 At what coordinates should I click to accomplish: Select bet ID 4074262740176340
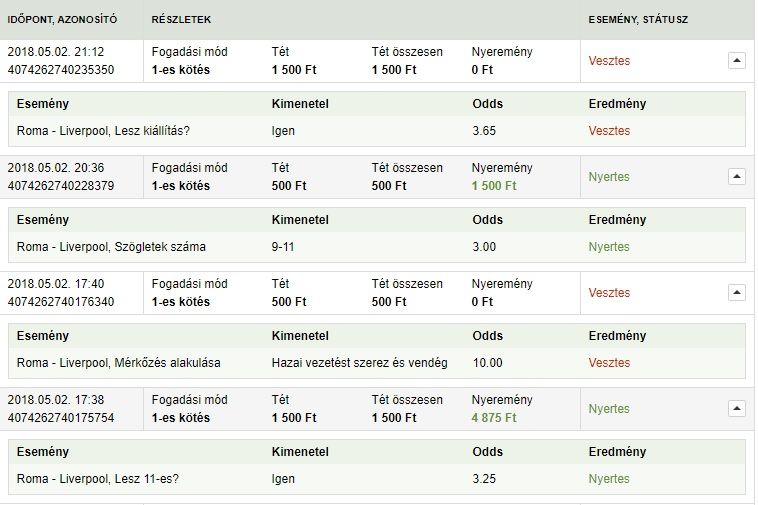point(61,302)
